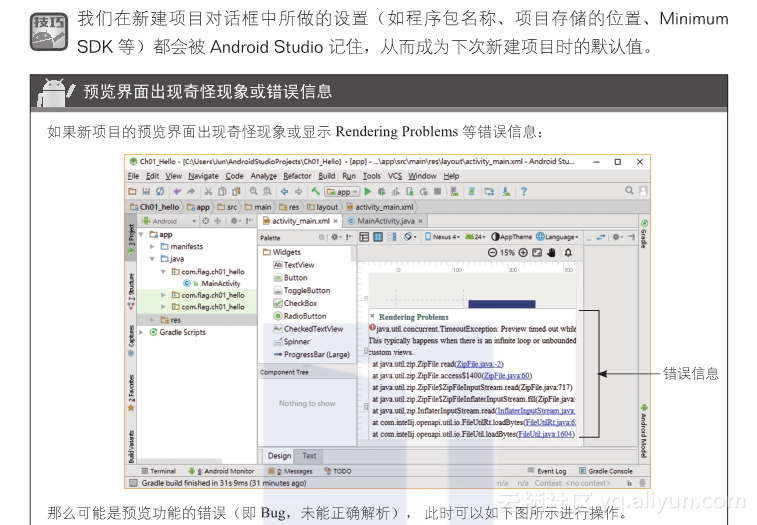Click the Synchronize refresh icon
The image size is (757, 525).
pyautogui.click(x=160, y=192)
